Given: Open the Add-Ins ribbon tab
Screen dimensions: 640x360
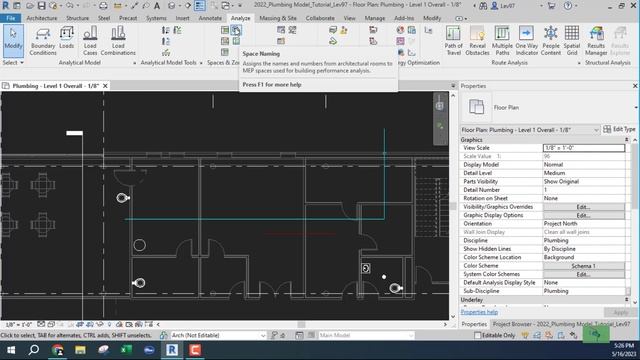Looking at the screenshot, I should tap(404, 18).
